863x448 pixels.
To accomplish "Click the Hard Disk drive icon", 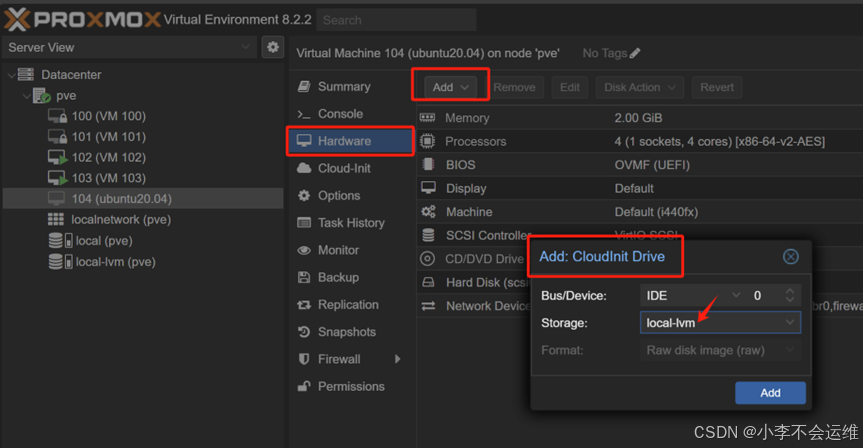I will click(x=428, y=282).
